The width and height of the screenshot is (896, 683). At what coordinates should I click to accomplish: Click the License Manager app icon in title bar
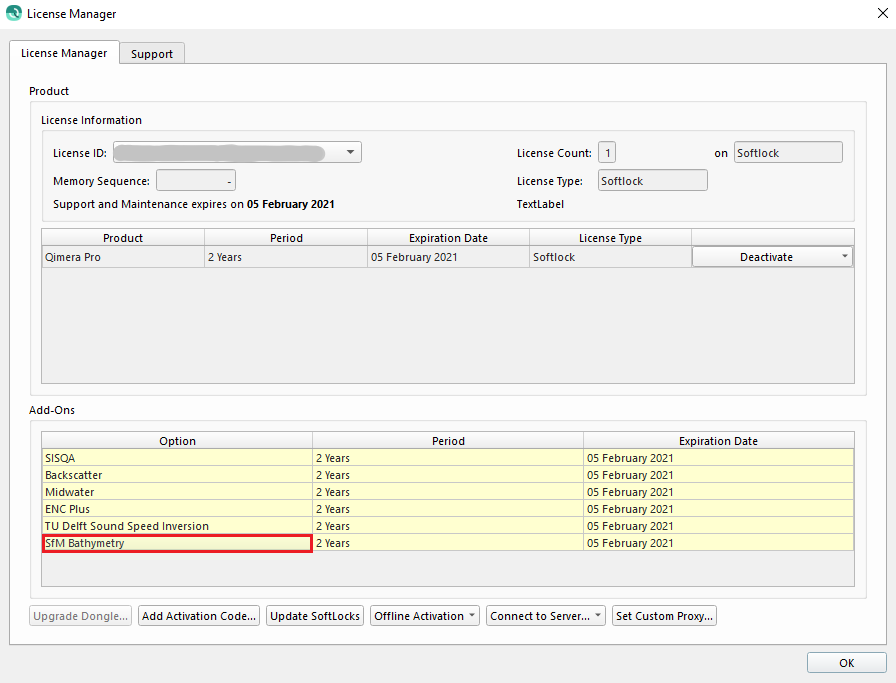[x=14, y=14]
